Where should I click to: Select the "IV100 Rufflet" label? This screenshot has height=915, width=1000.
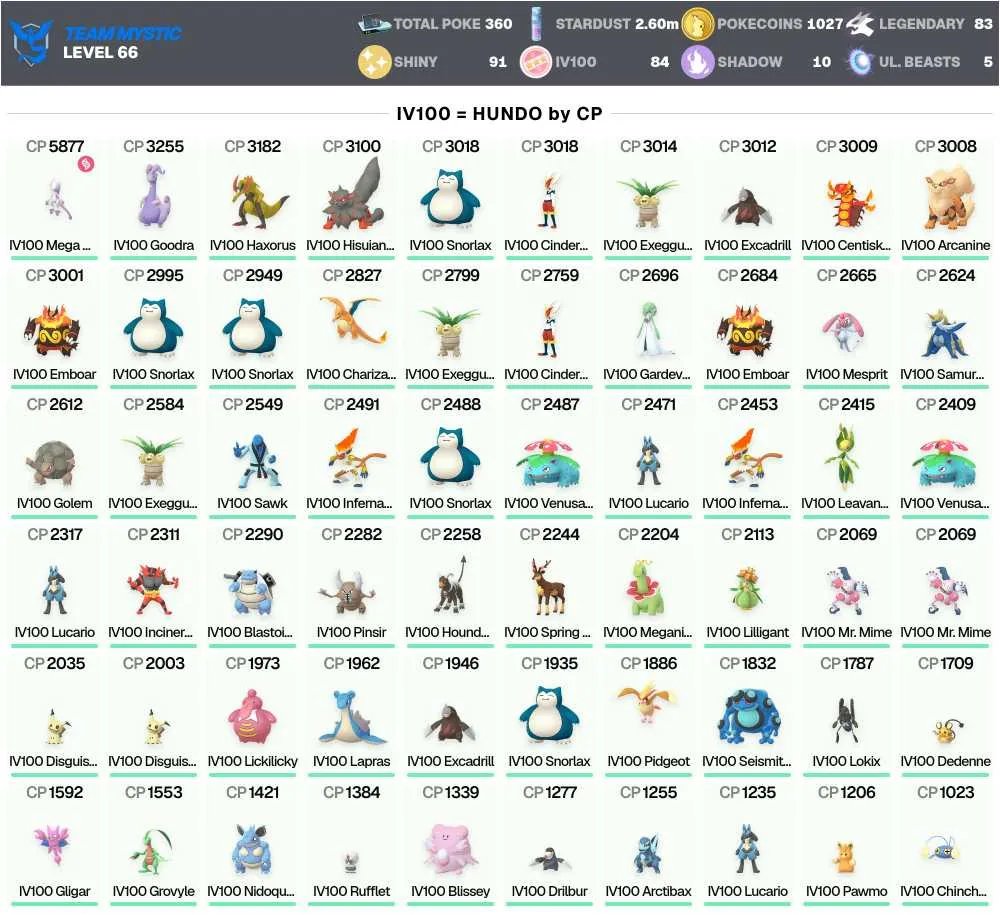351,891
